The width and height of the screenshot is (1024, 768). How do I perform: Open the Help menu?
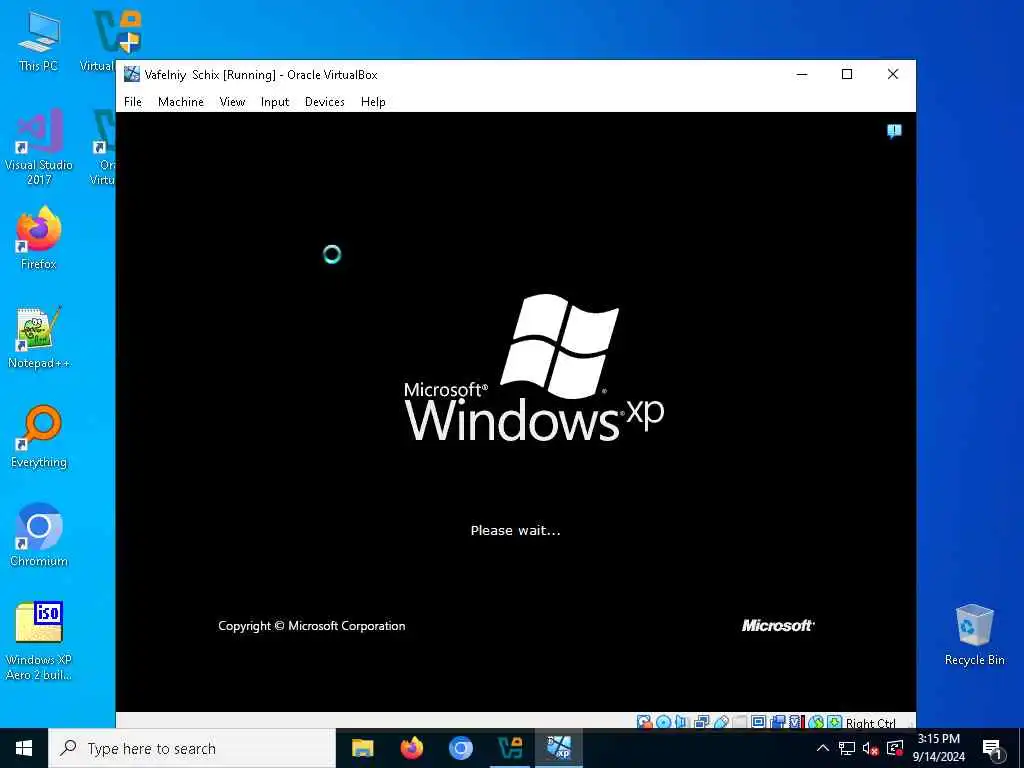click(x=373, y=102)
